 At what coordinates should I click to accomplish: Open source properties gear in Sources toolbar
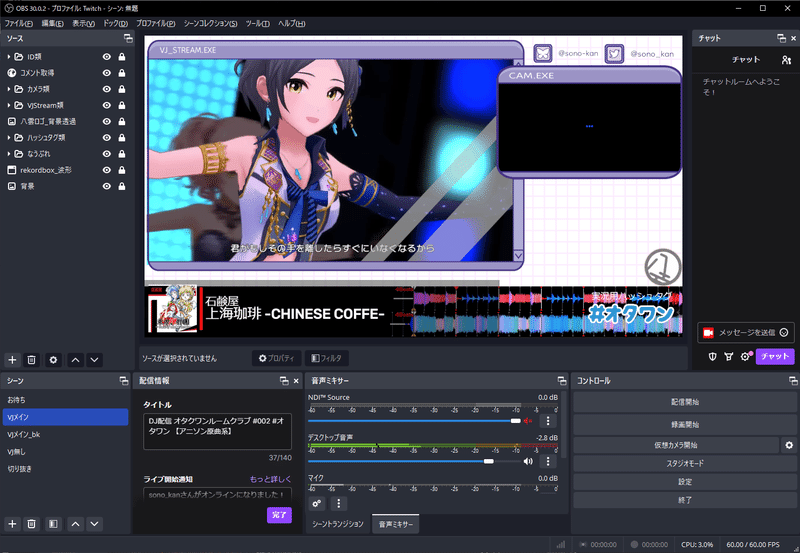coord(53,360)
